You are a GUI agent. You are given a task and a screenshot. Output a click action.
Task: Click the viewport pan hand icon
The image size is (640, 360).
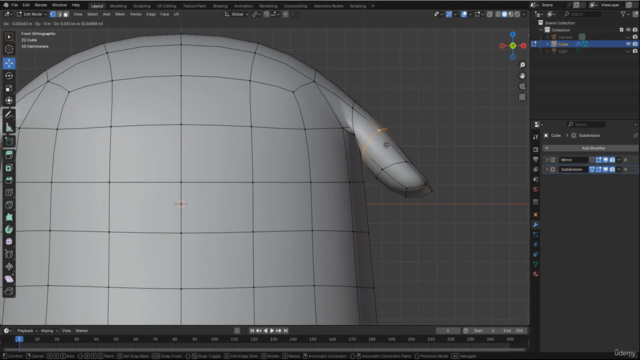(x=522, y=76)
